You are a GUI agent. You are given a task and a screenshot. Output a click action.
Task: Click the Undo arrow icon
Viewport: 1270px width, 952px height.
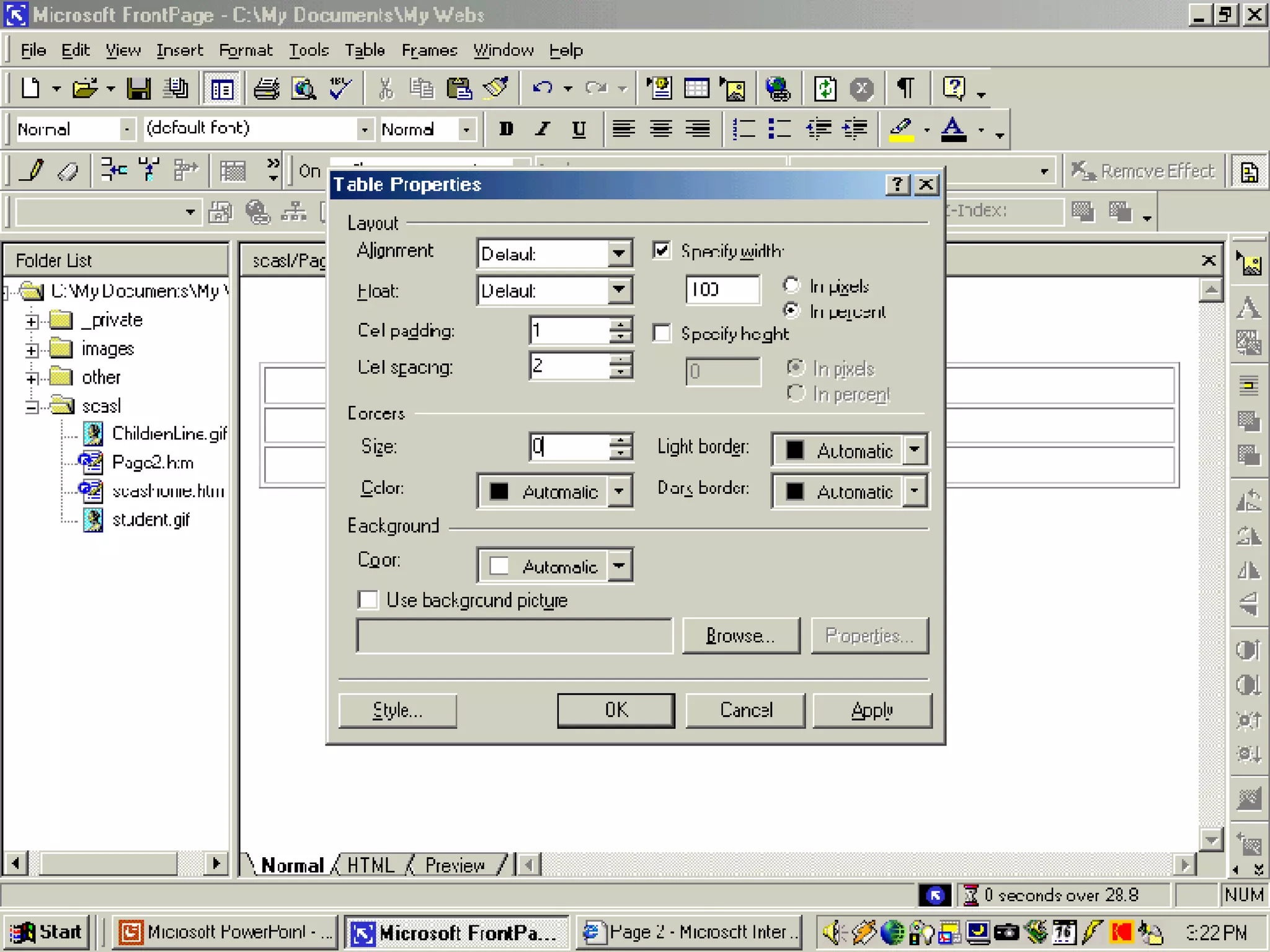pyautogui.click(x=543, y=89)
